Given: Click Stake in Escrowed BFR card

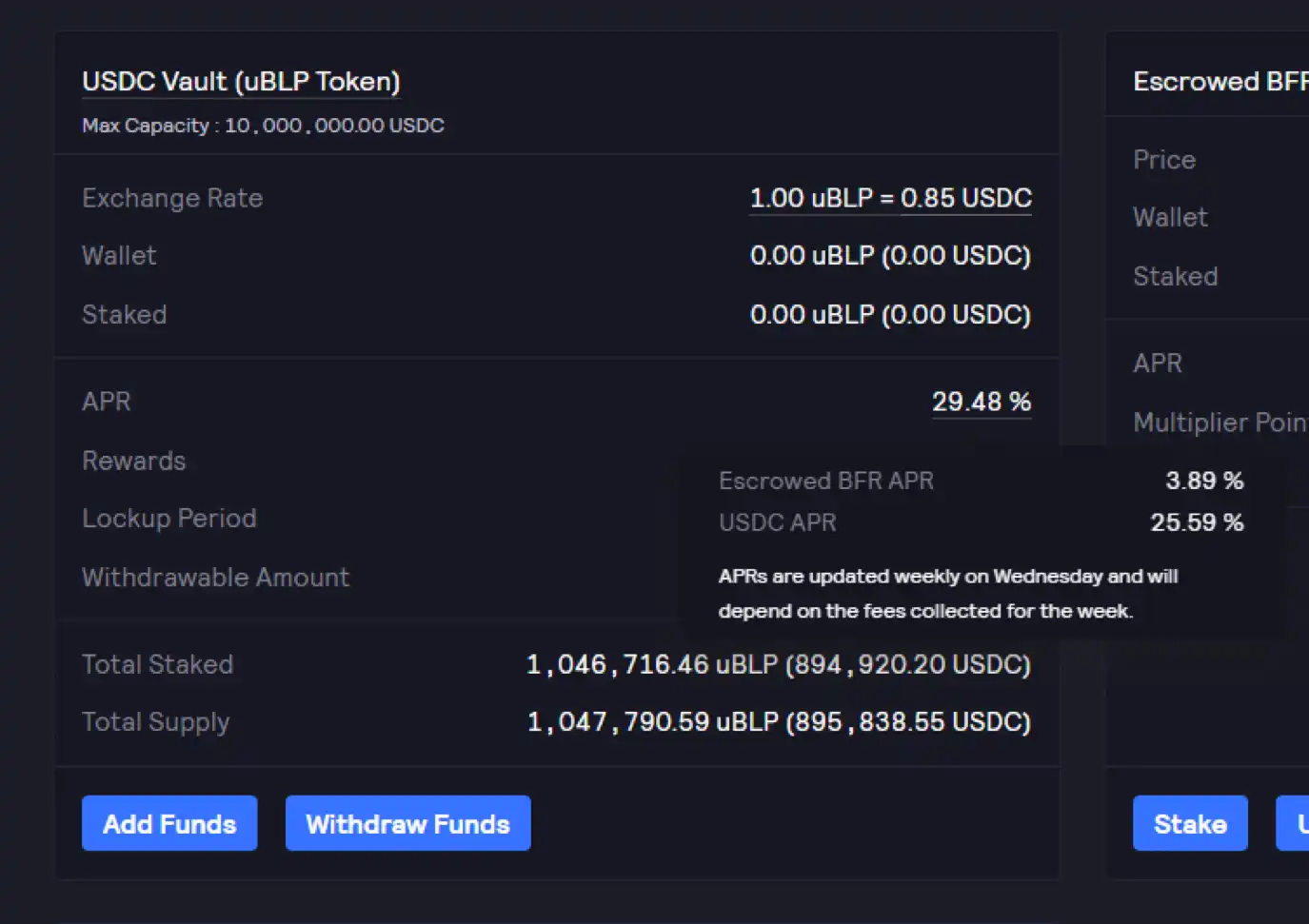Looking at the screenshot, I should point(1190,823).
